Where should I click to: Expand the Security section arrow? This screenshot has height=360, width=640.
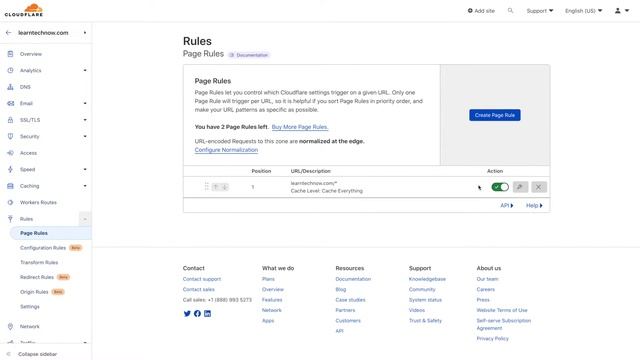pos(85,136)
